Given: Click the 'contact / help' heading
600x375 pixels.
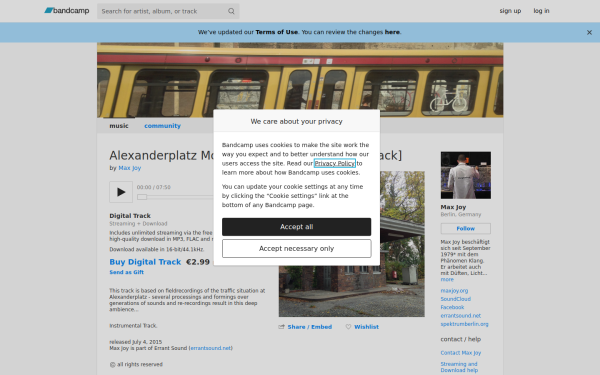Looking at the screenshot, I should (x=460, y=339).
